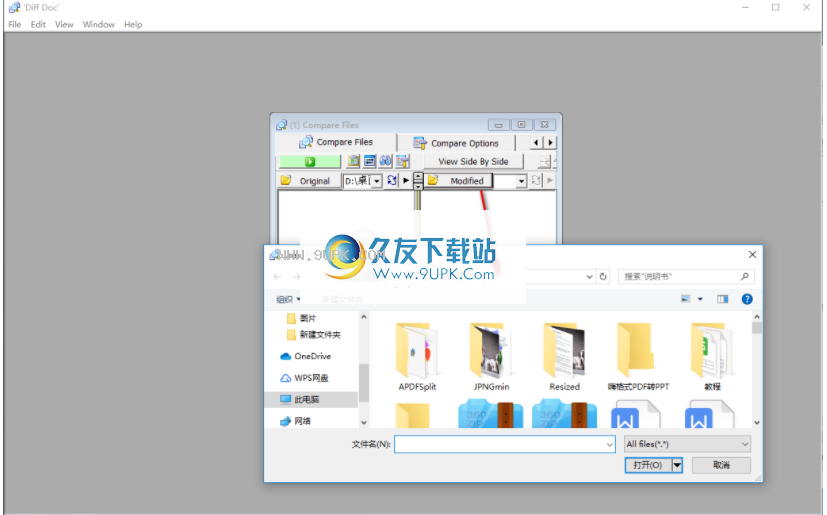827x515 pixels.
Task: Switch to the Compare Options tab
Action: [456, 143]
